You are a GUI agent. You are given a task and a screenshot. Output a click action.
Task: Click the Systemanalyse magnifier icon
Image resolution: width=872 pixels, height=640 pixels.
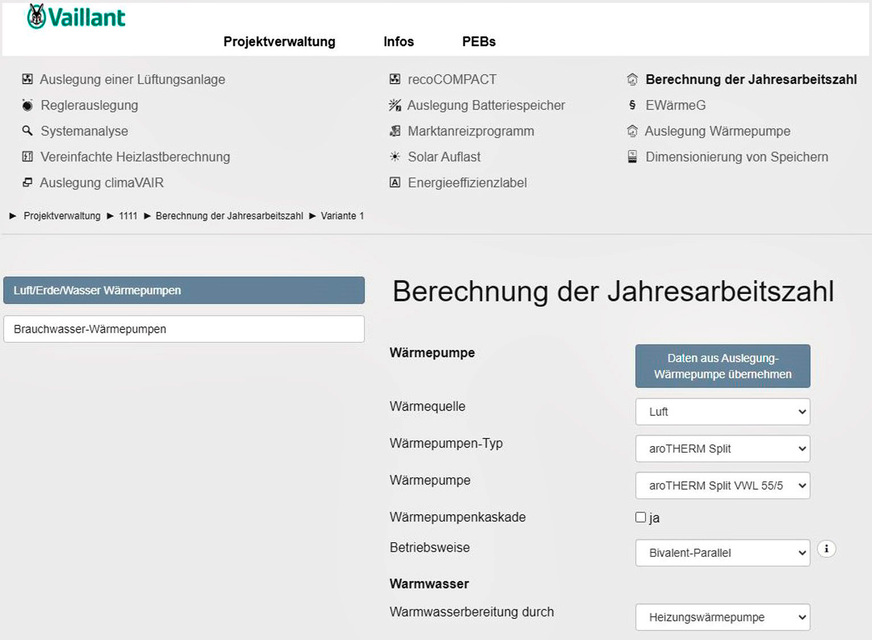[x=27, y=131]
